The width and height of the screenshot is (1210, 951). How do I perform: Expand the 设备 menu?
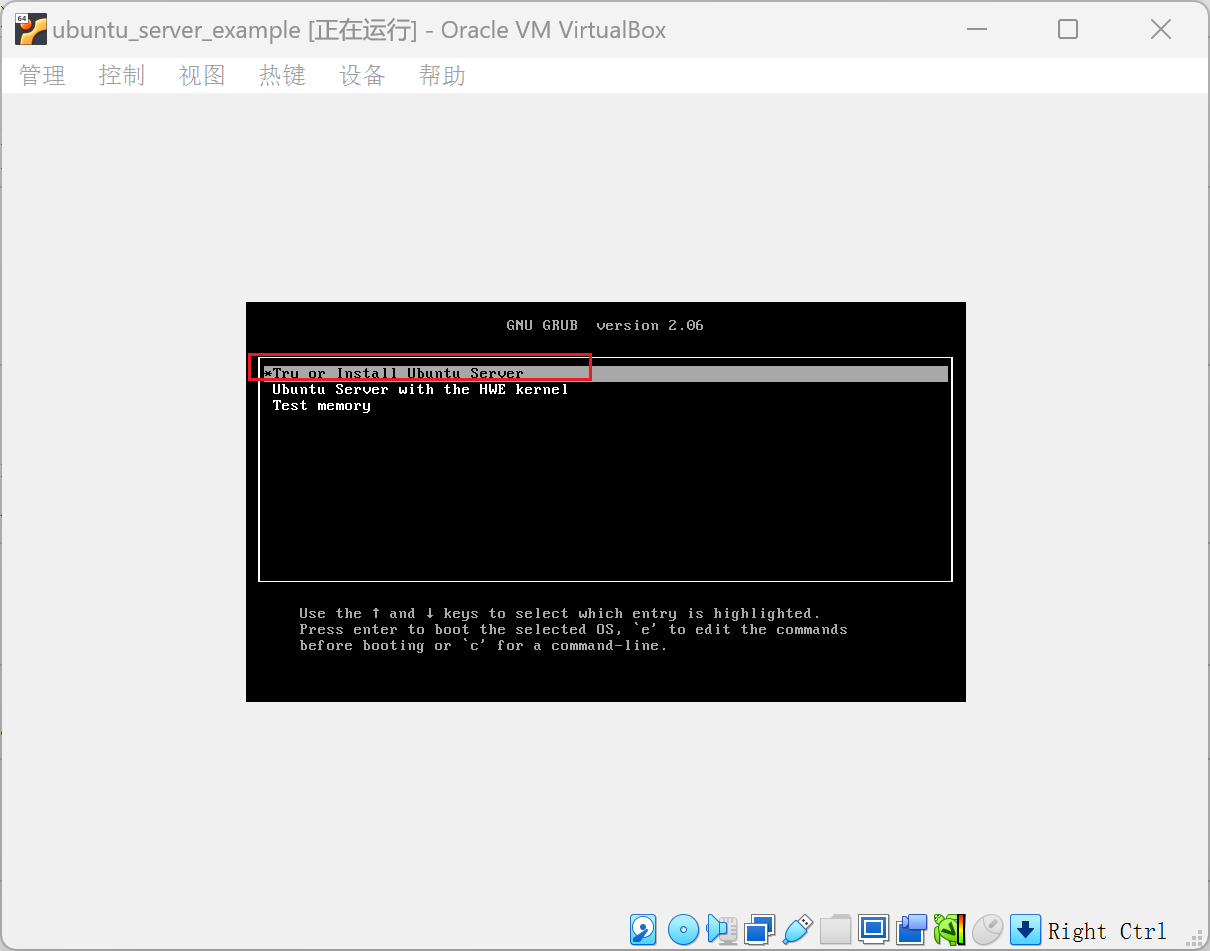(x=362, y=76)
